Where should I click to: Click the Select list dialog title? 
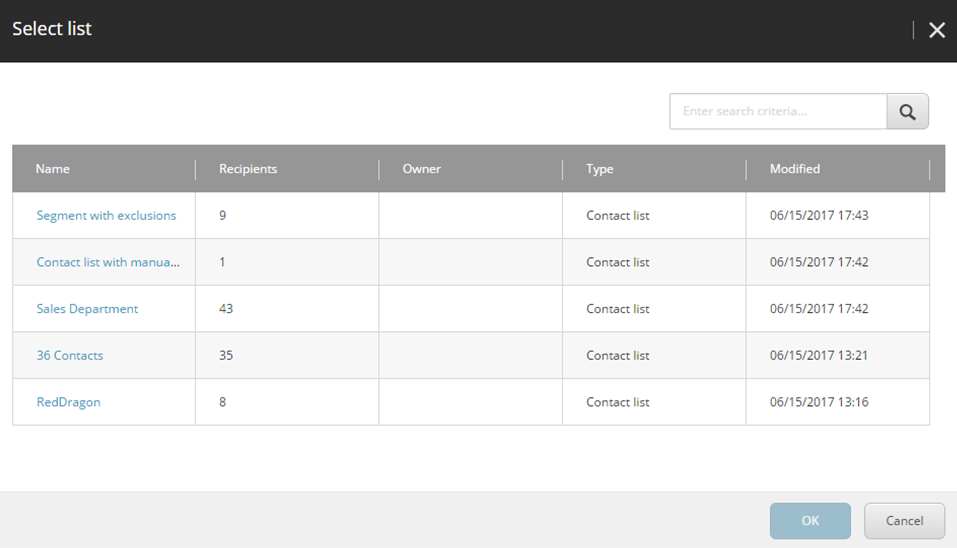[52, 29]
